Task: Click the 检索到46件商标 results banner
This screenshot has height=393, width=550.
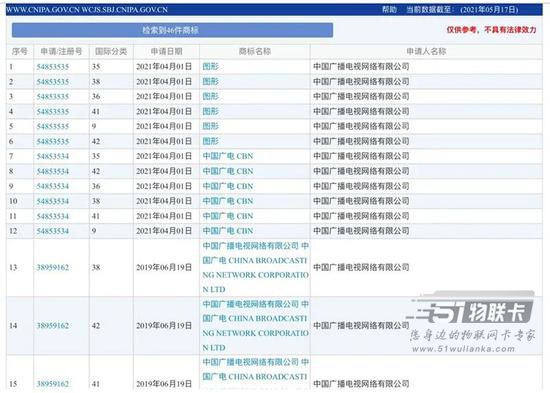Action: [x=172, y=30]
